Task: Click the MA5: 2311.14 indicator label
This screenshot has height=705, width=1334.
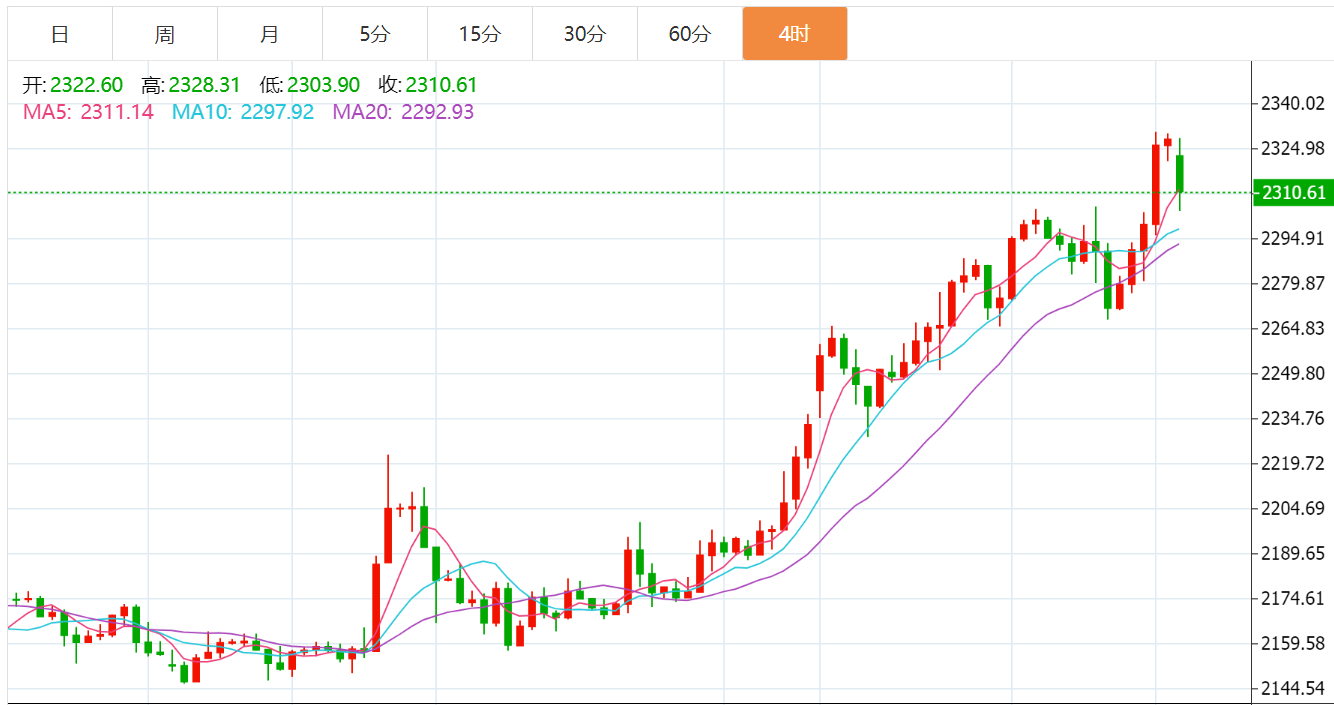Action: coord(89,112)
